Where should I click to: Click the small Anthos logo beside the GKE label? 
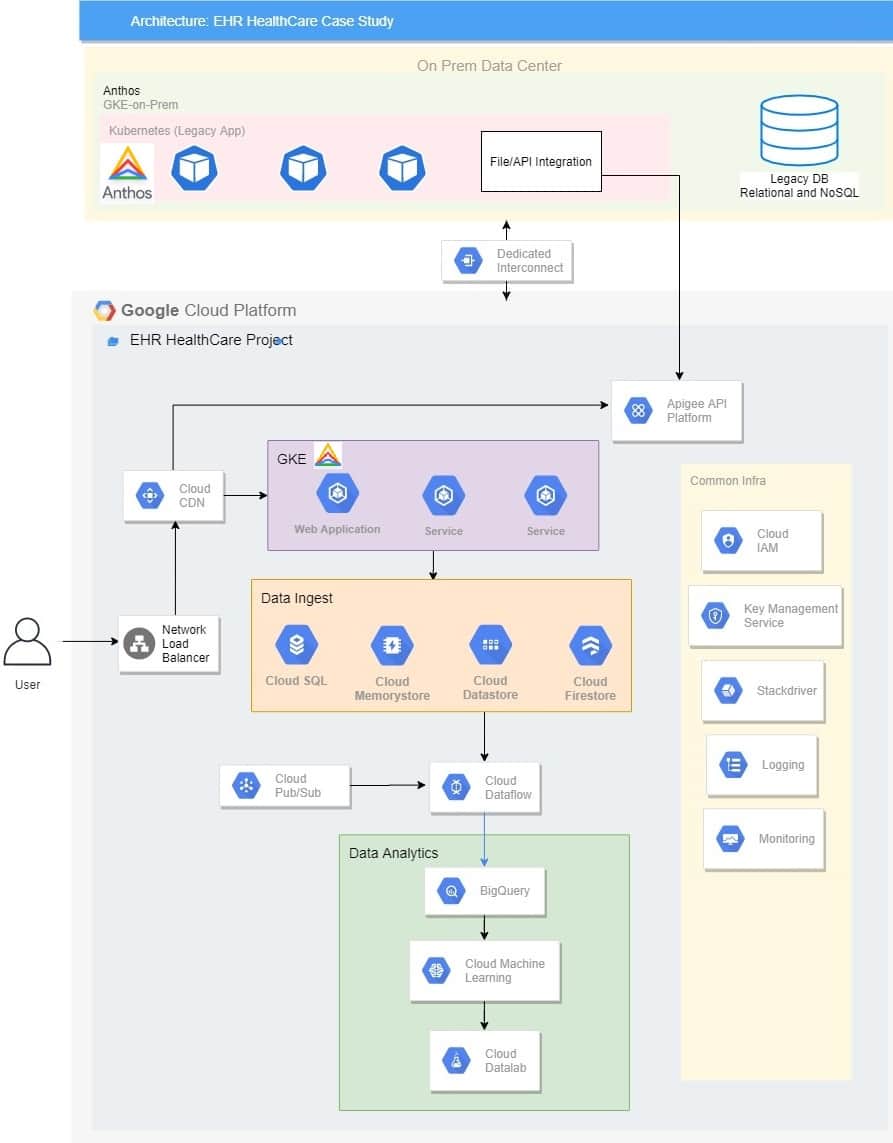pyautogui.click(x=328, y=455)
